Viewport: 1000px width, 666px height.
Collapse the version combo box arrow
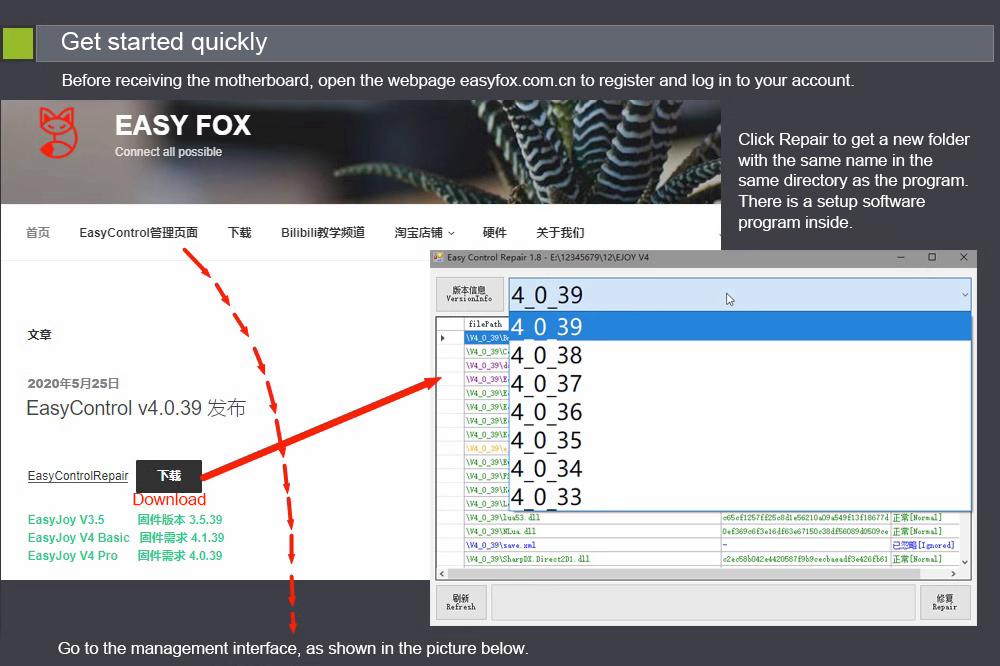pos(964,295)
